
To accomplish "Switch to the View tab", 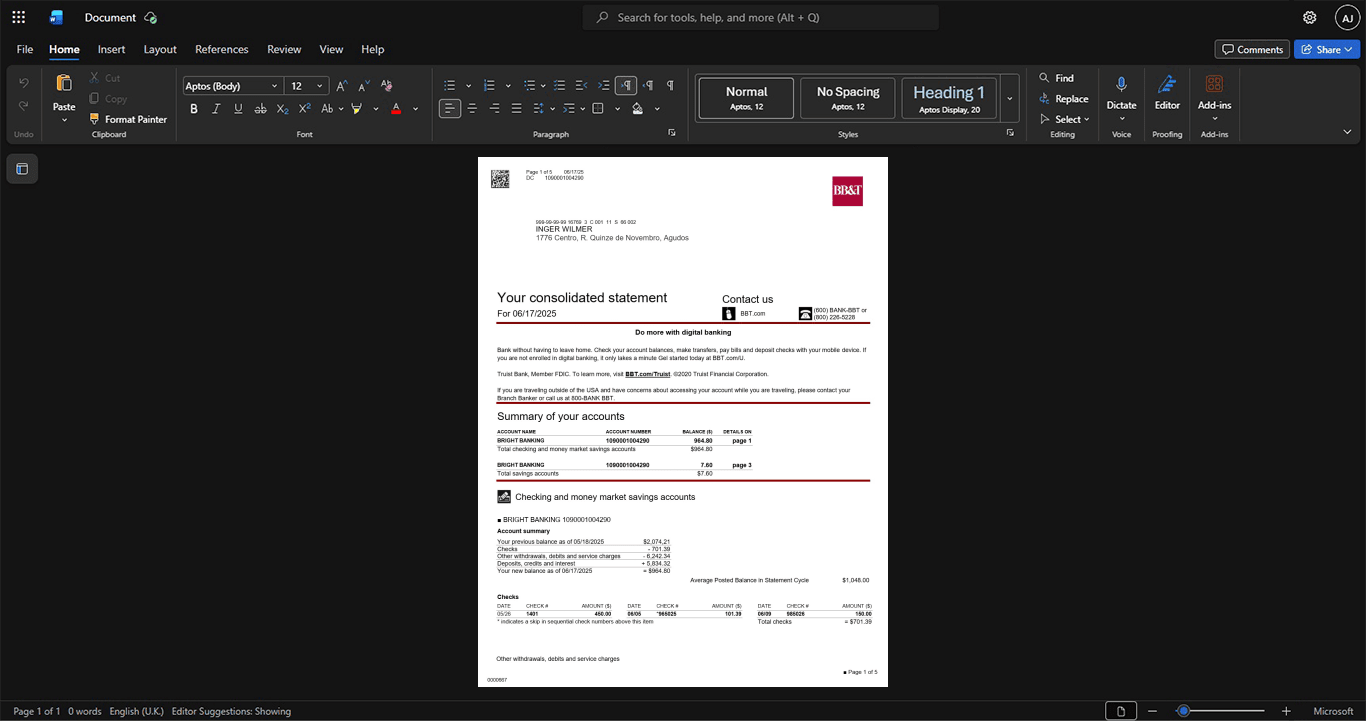I will (x=331, y=49).
